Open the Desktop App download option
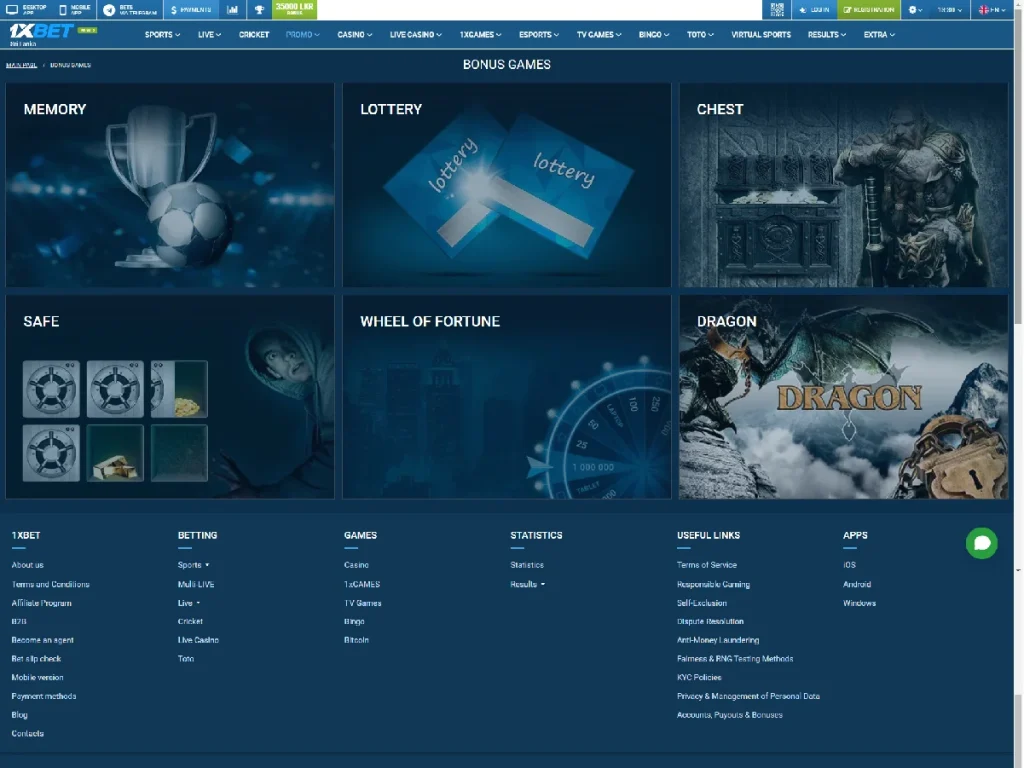Image resolution: width=1024 pixels, height=768 pixels. coord(28,10)
